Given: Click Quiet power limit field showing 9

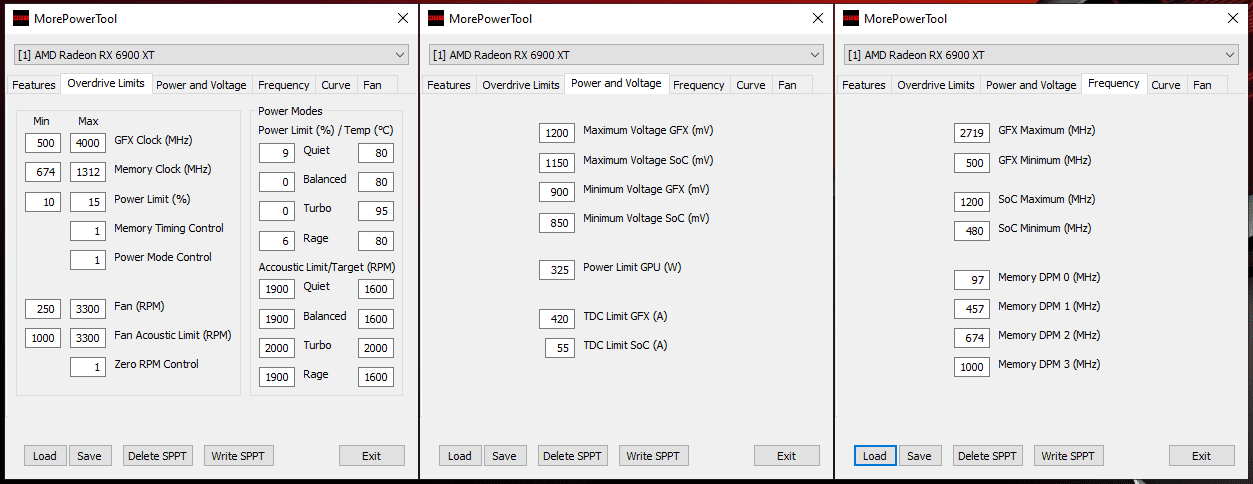Looking at the screenshot, I should pyautogui.click(x=277, y=153).
